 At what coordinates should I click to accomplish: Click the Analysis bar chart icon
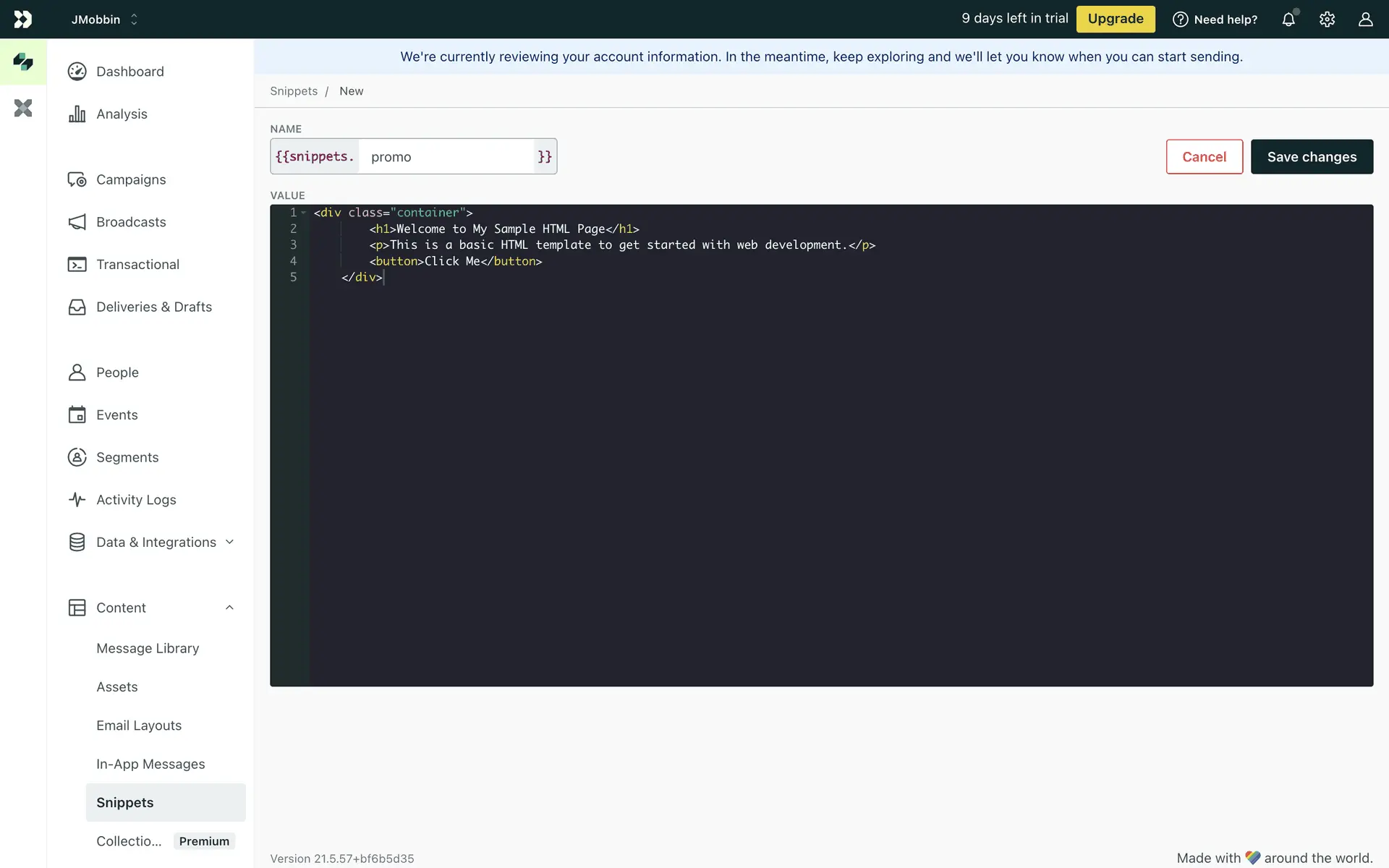pos(77,114)
